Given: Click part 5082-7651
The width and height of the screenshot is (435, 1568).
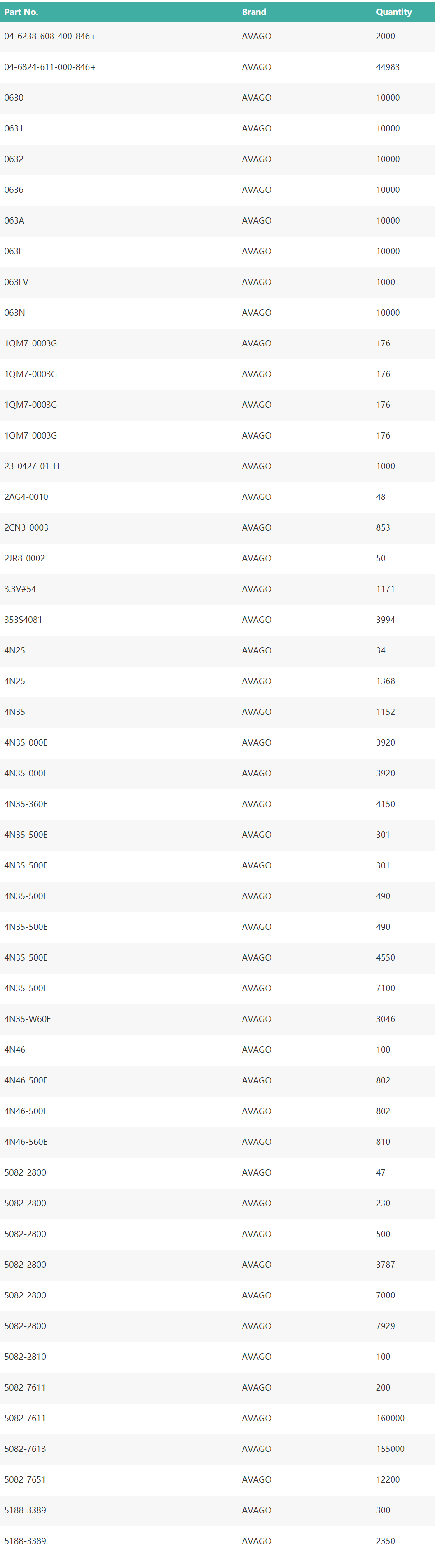Looking at the screenshot, I should coord(25,1480).
